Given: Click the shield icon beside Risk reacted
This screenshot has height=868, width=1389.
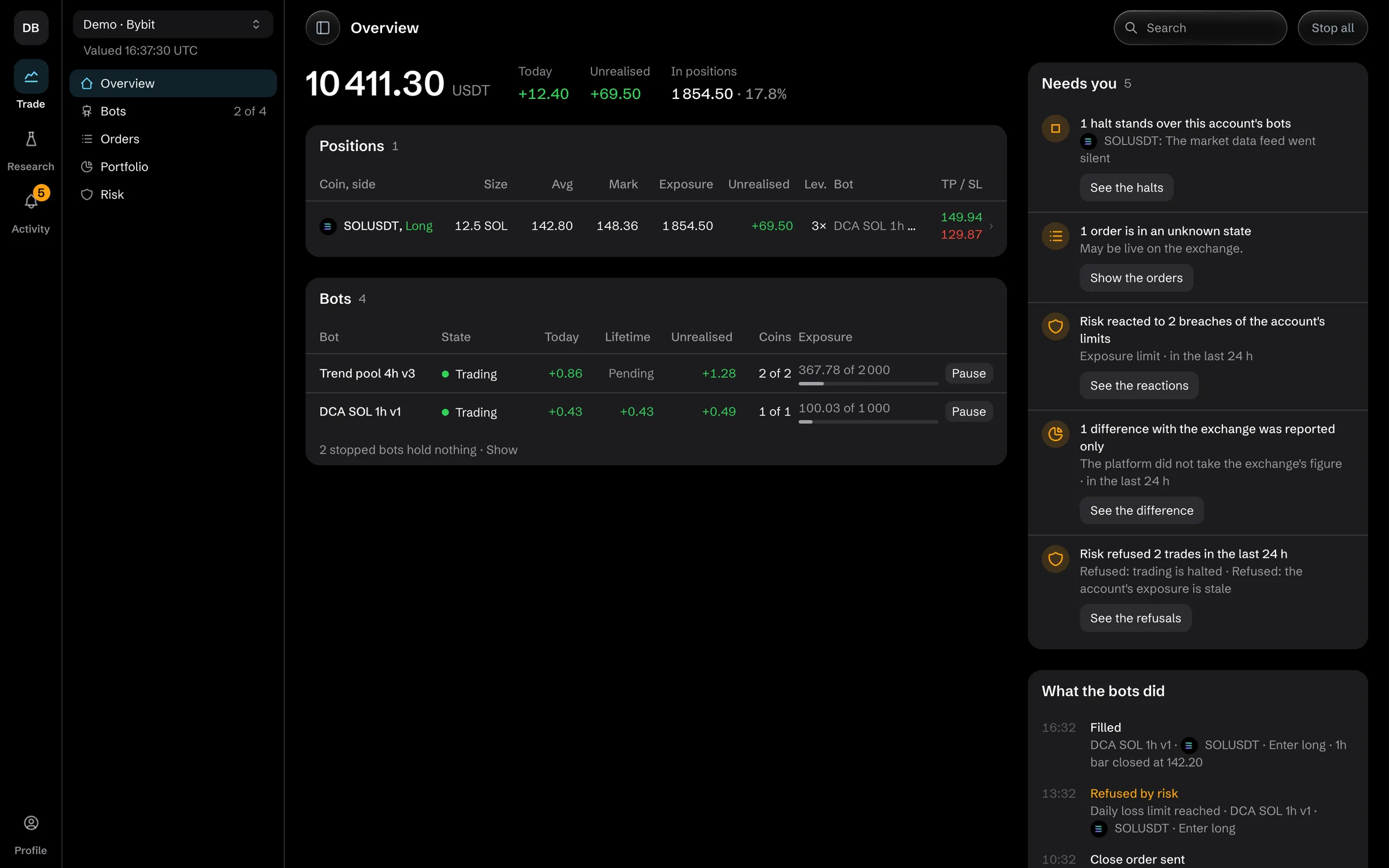Looking at the screenshot, I should point(1056,326).
